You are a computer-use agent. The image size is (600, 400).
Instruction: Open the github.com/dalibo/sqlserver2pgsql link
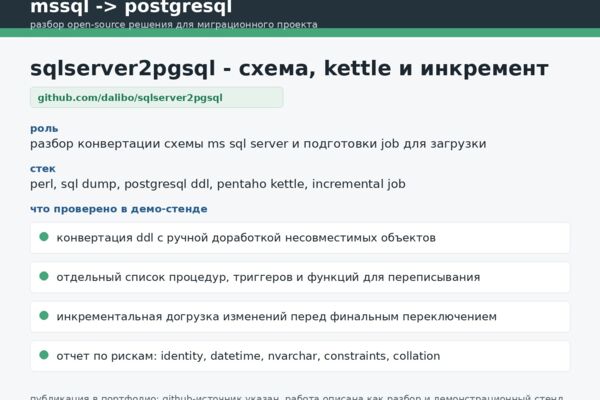[157, 98]
